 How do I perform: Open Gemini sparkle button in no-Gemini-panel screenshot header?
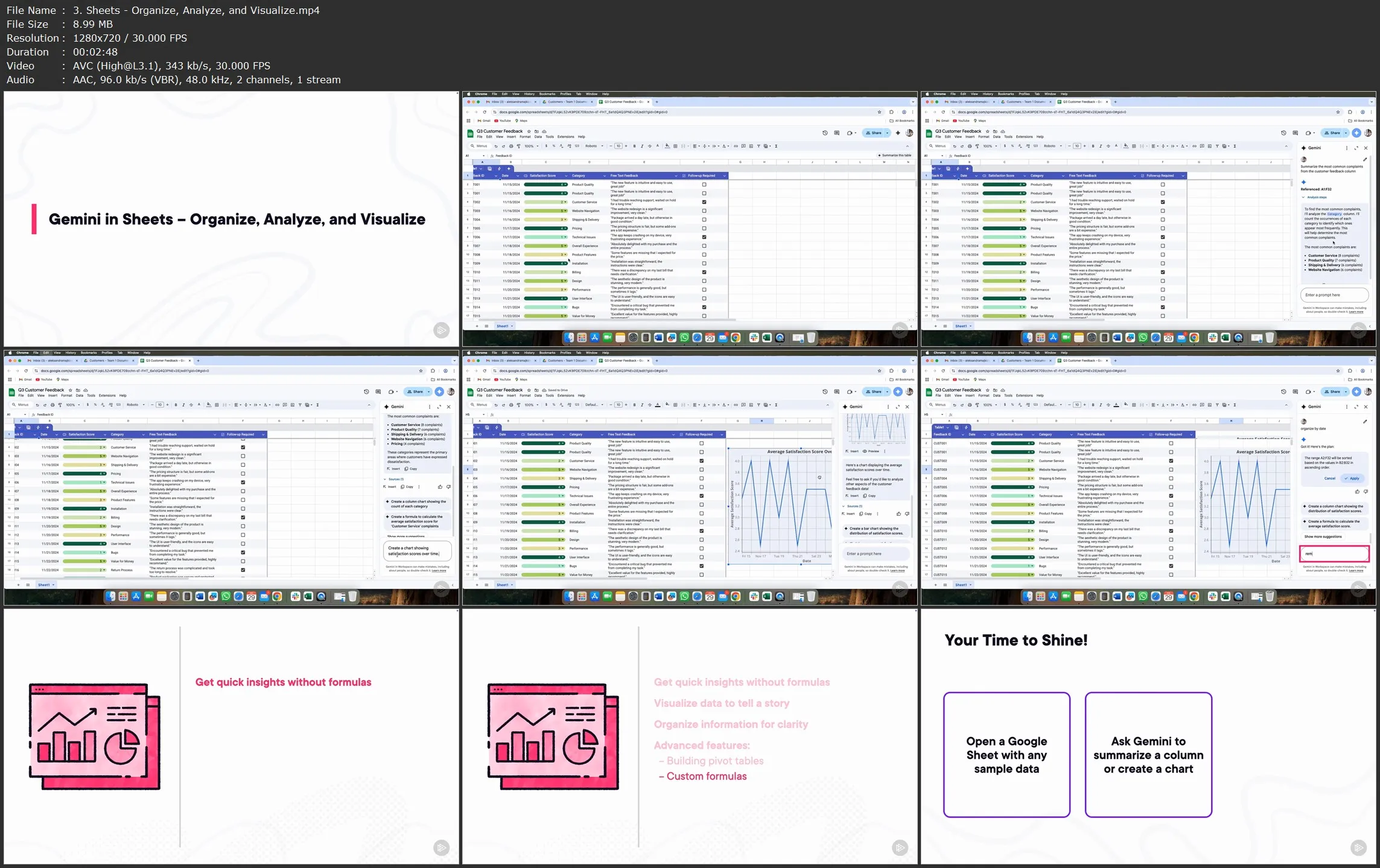pos(898,133)
